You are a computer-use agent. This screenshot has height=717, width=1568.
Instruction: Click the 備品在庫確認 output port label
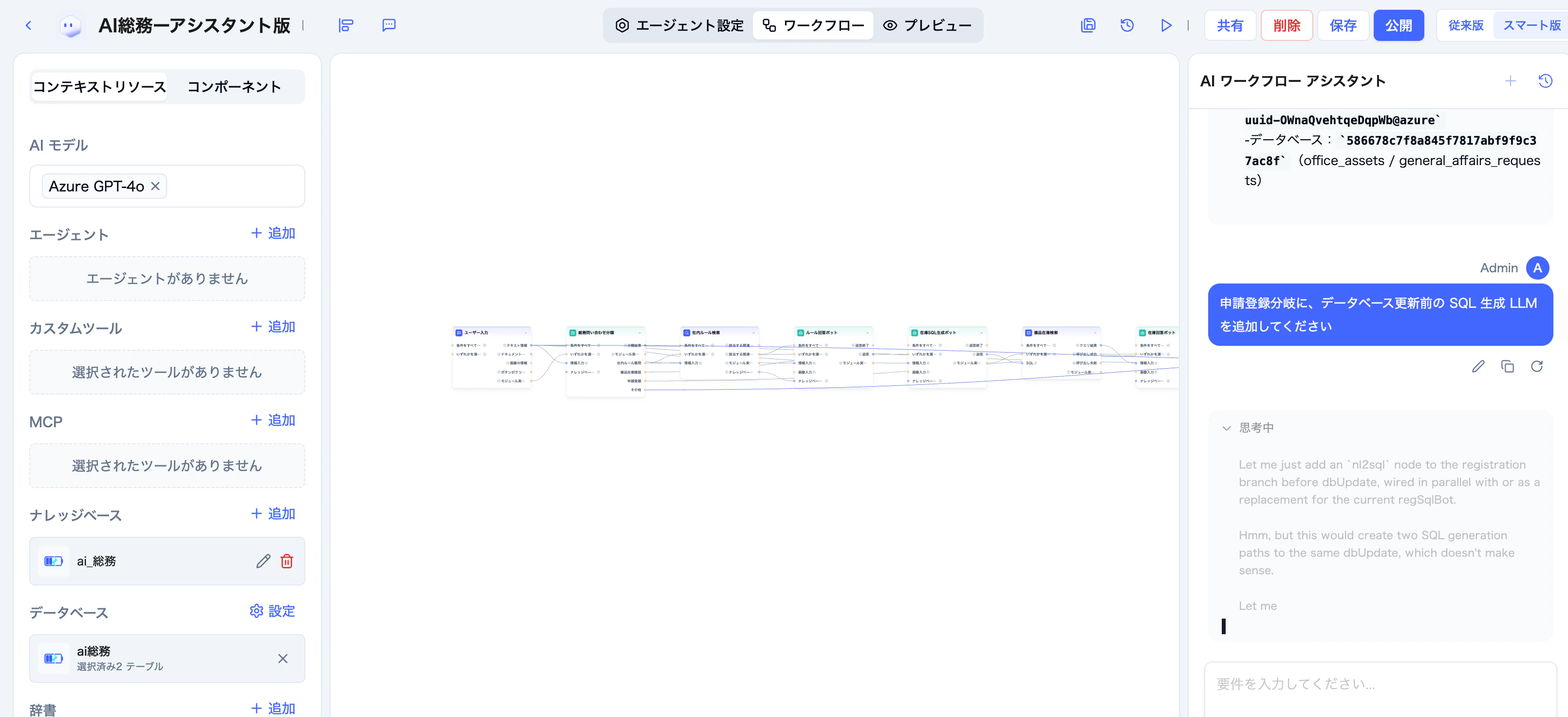point(631,372)
